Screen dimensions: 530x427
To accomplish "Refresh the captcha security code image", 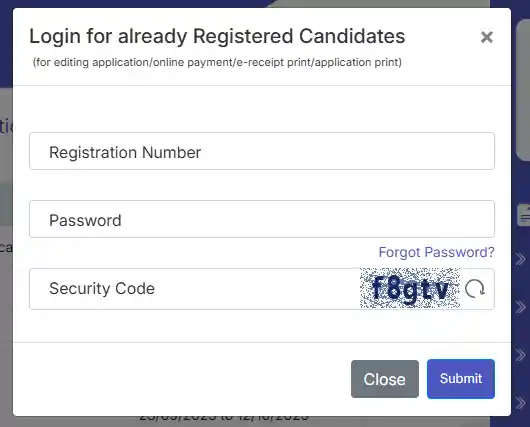I will 475,289.
